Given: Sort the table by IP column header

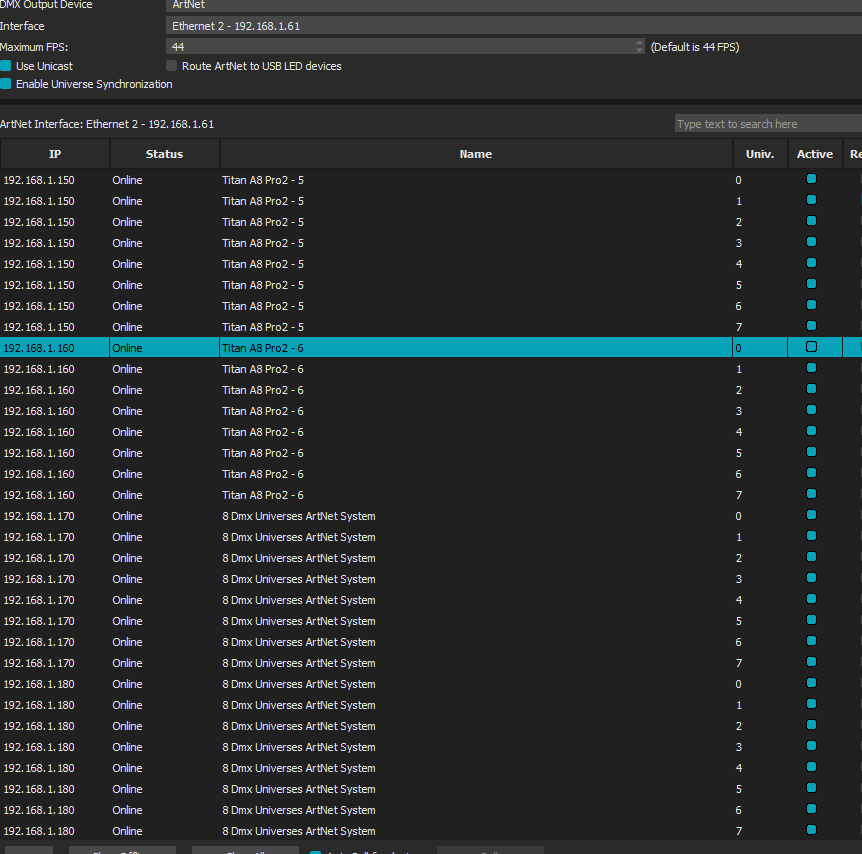Looking at the screenshot, I should [55, 154].
